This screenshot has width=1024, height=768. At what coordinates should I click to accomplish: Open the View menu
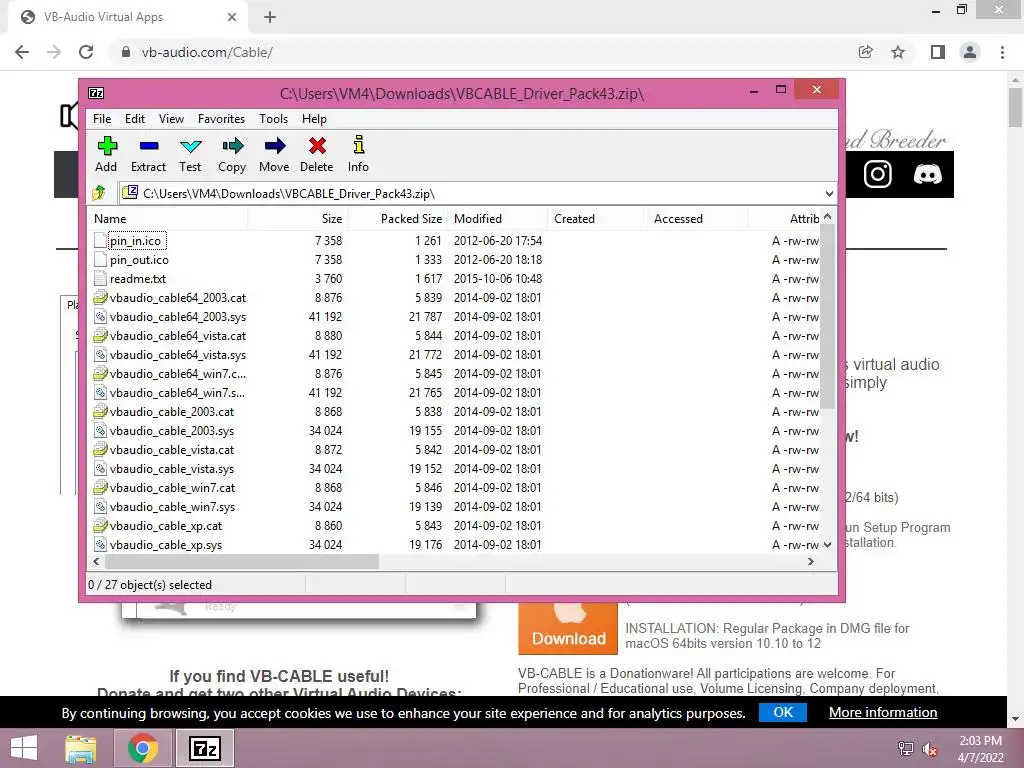pyautogui.click(x=171, y=119)
